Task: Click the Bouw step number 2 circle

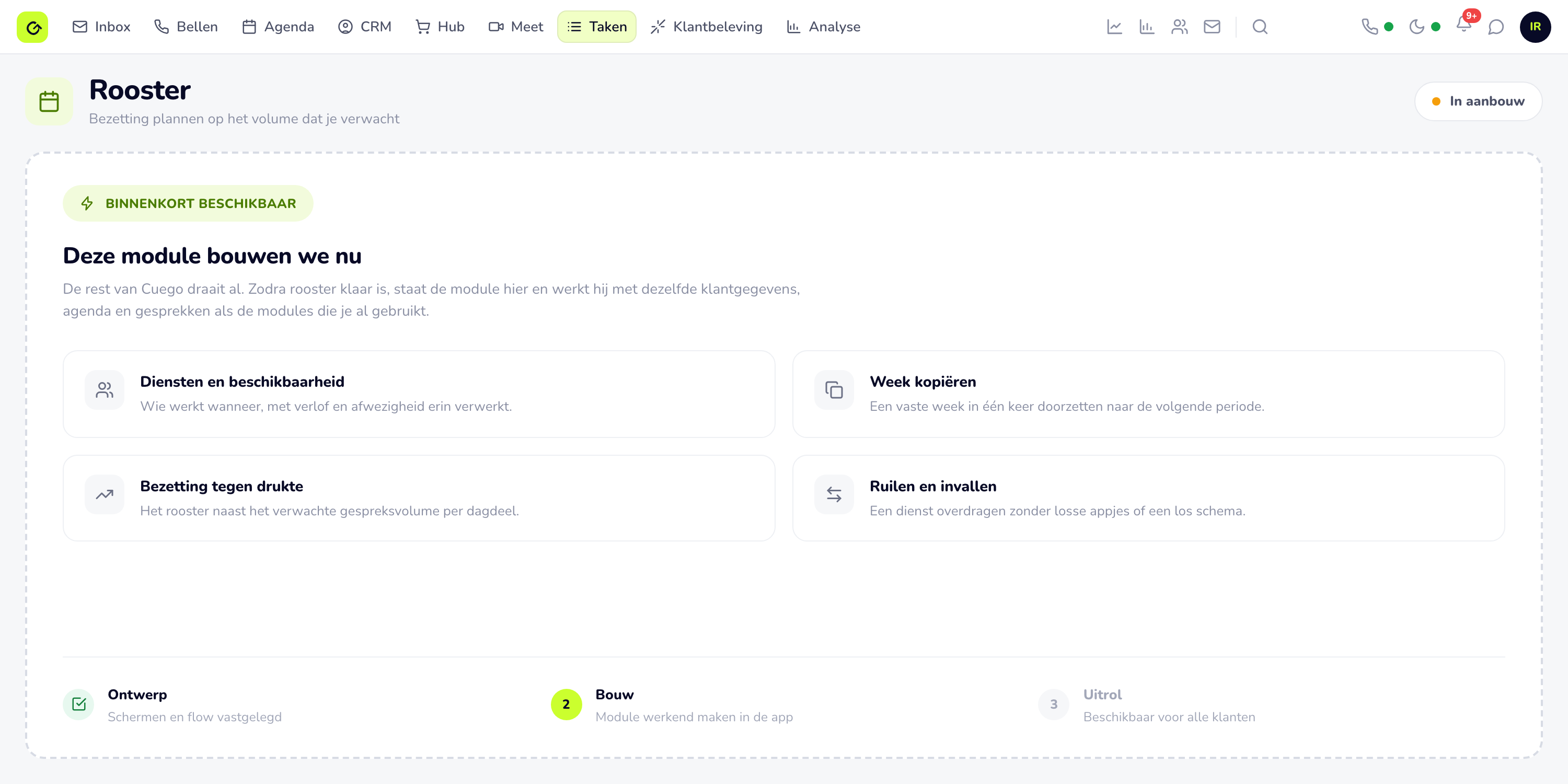Action: (x=566, y=704)
